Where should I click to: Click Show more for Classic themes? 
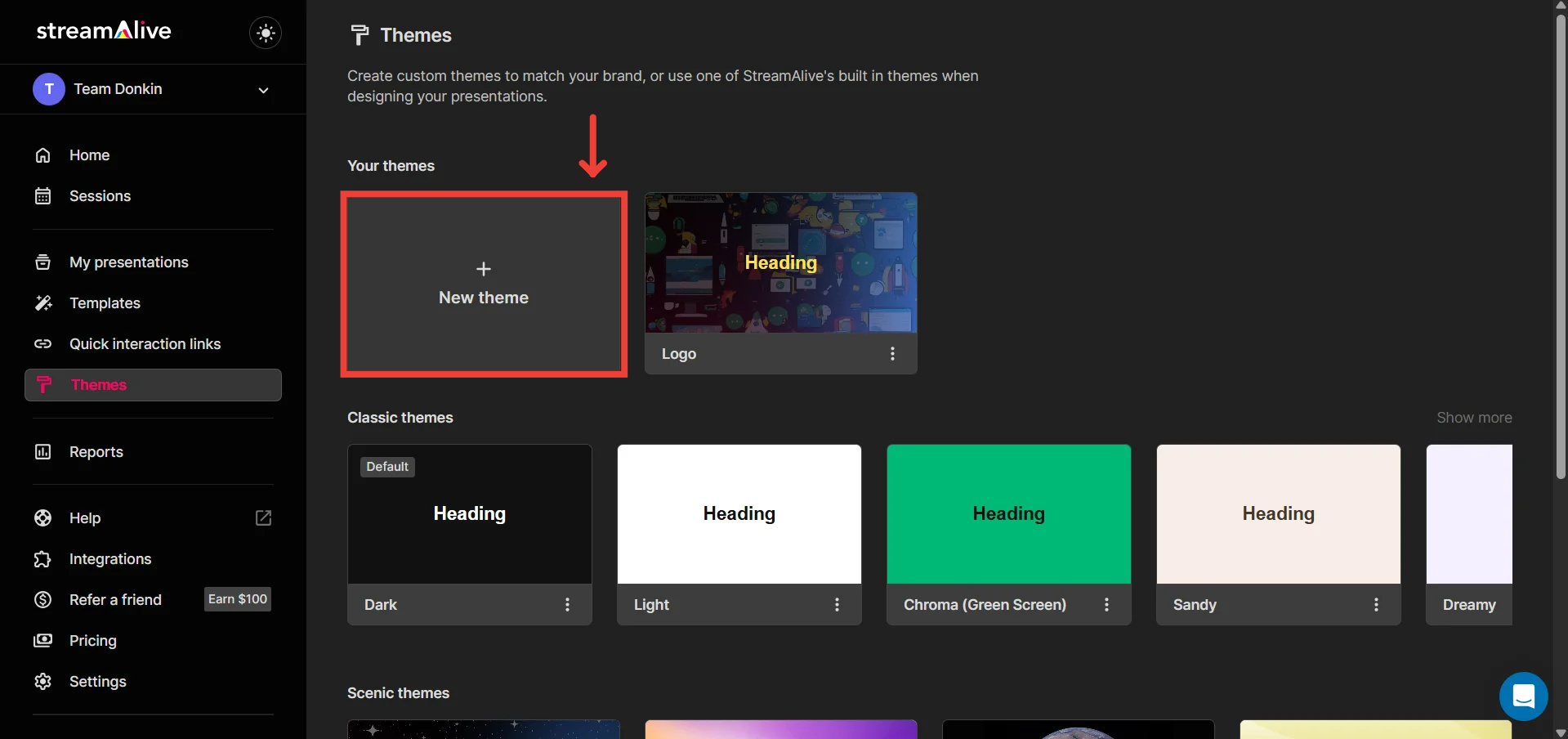click(1474, 418)
